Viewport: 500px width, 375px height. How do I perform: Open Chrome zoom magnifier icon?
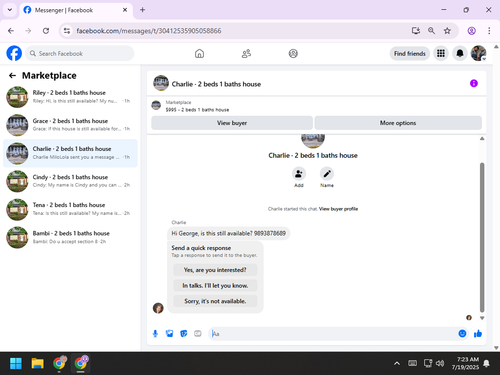[431, 31]
